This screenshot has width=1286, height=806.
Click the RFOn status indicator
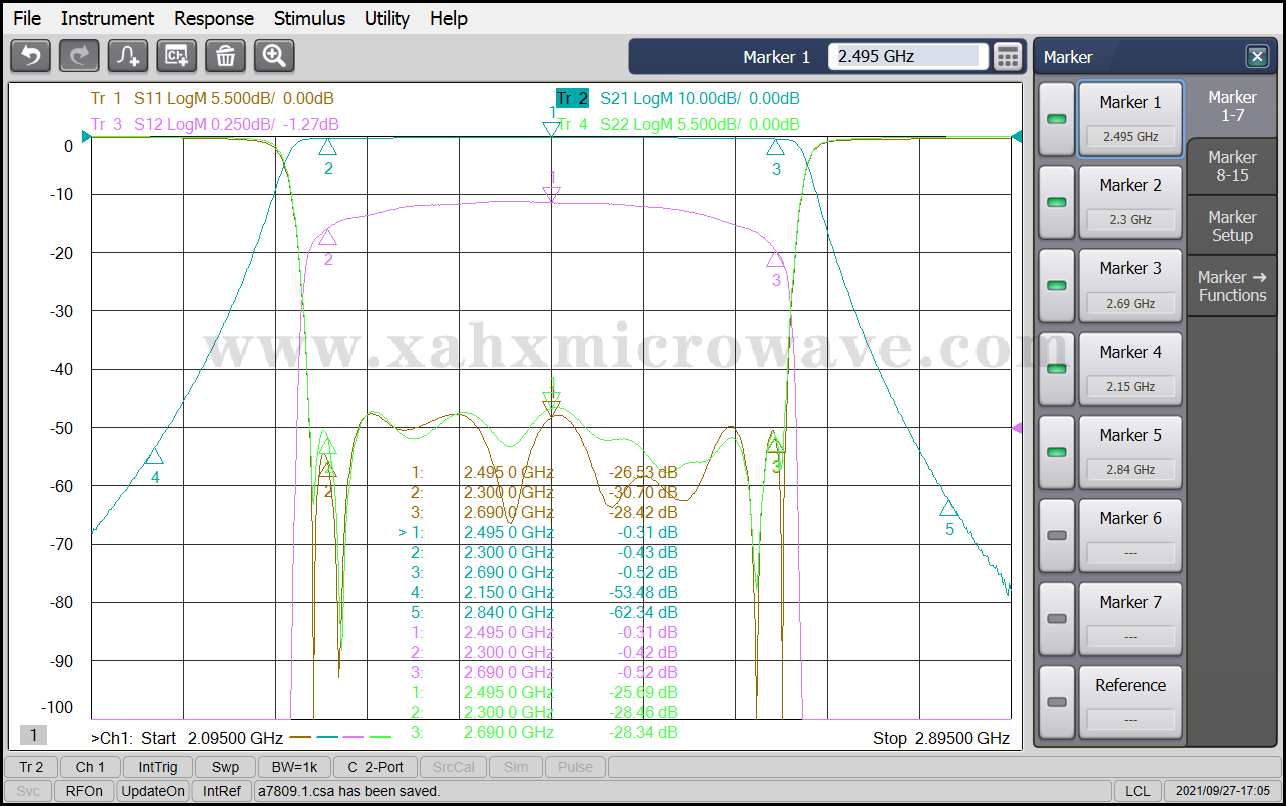click(x=84, y=791)
